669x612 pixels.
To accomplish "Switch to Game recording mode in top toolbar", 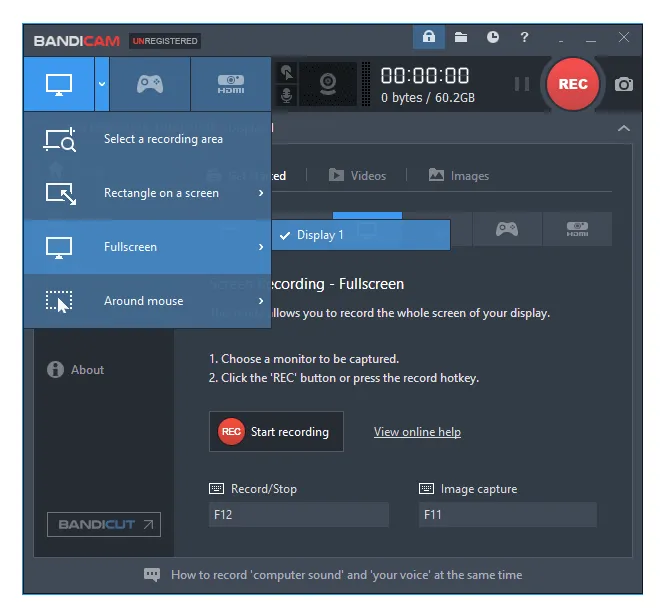I will pos(150,84).
